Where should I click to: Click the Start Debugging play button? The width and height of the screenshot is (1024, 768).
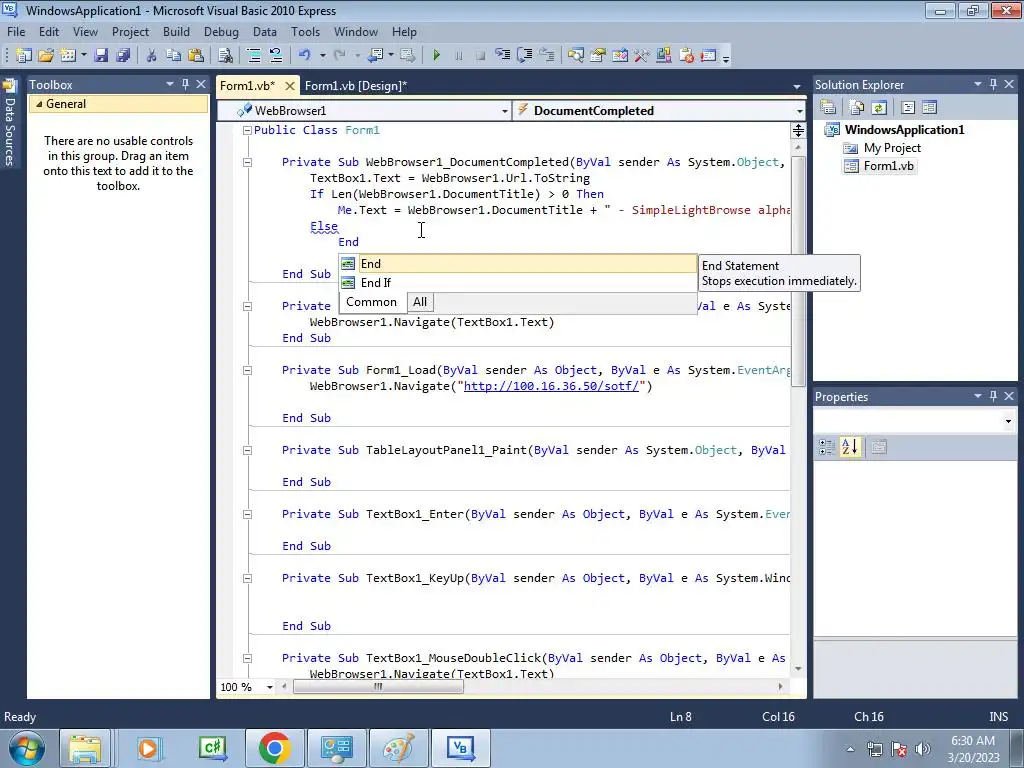click(x=436, y=56)
